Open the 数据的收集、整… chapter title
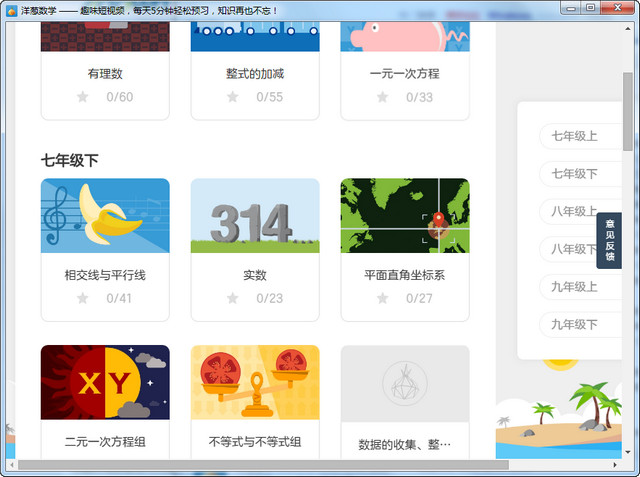The height and width of the screenshot is (477, 640). coord(405,444)
